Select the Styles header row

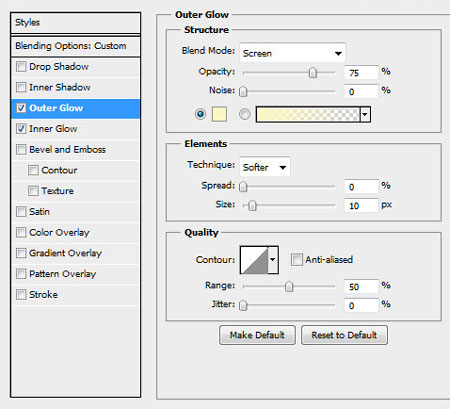(76, 23)
